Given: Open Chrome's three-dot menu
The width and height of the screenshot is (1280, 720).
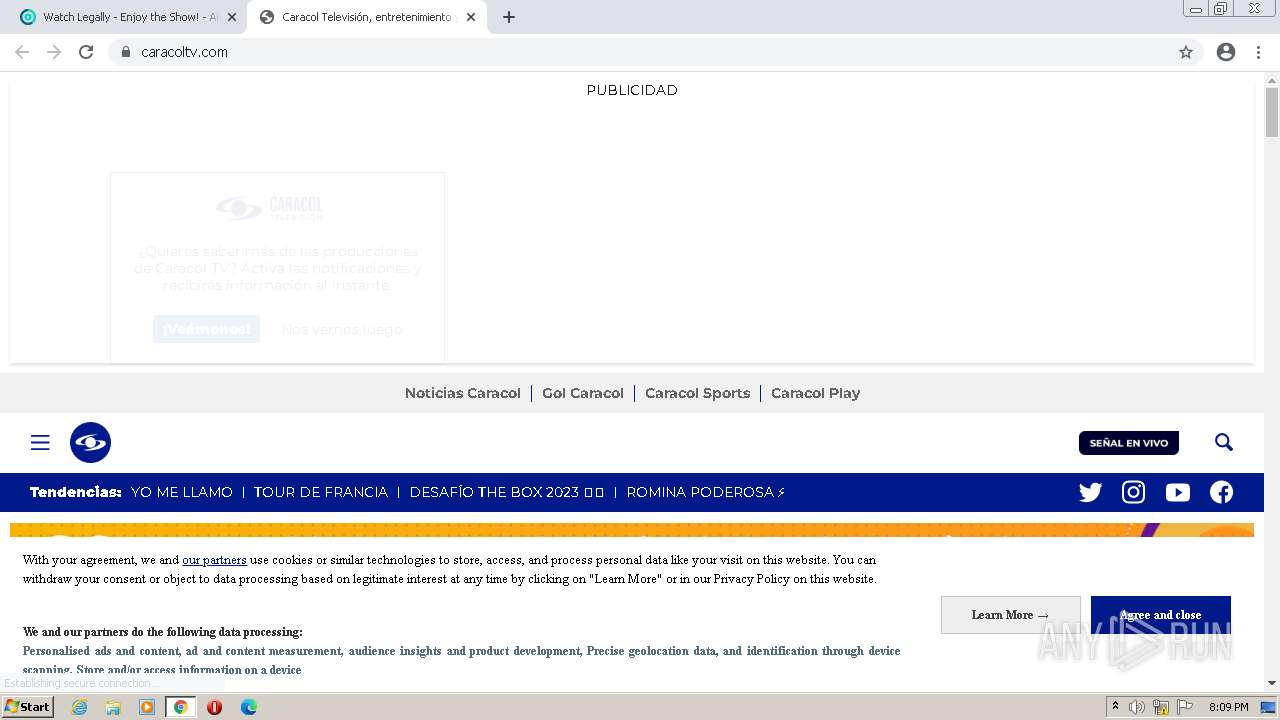Looking at the screenshot, I should click(1258, 52).
